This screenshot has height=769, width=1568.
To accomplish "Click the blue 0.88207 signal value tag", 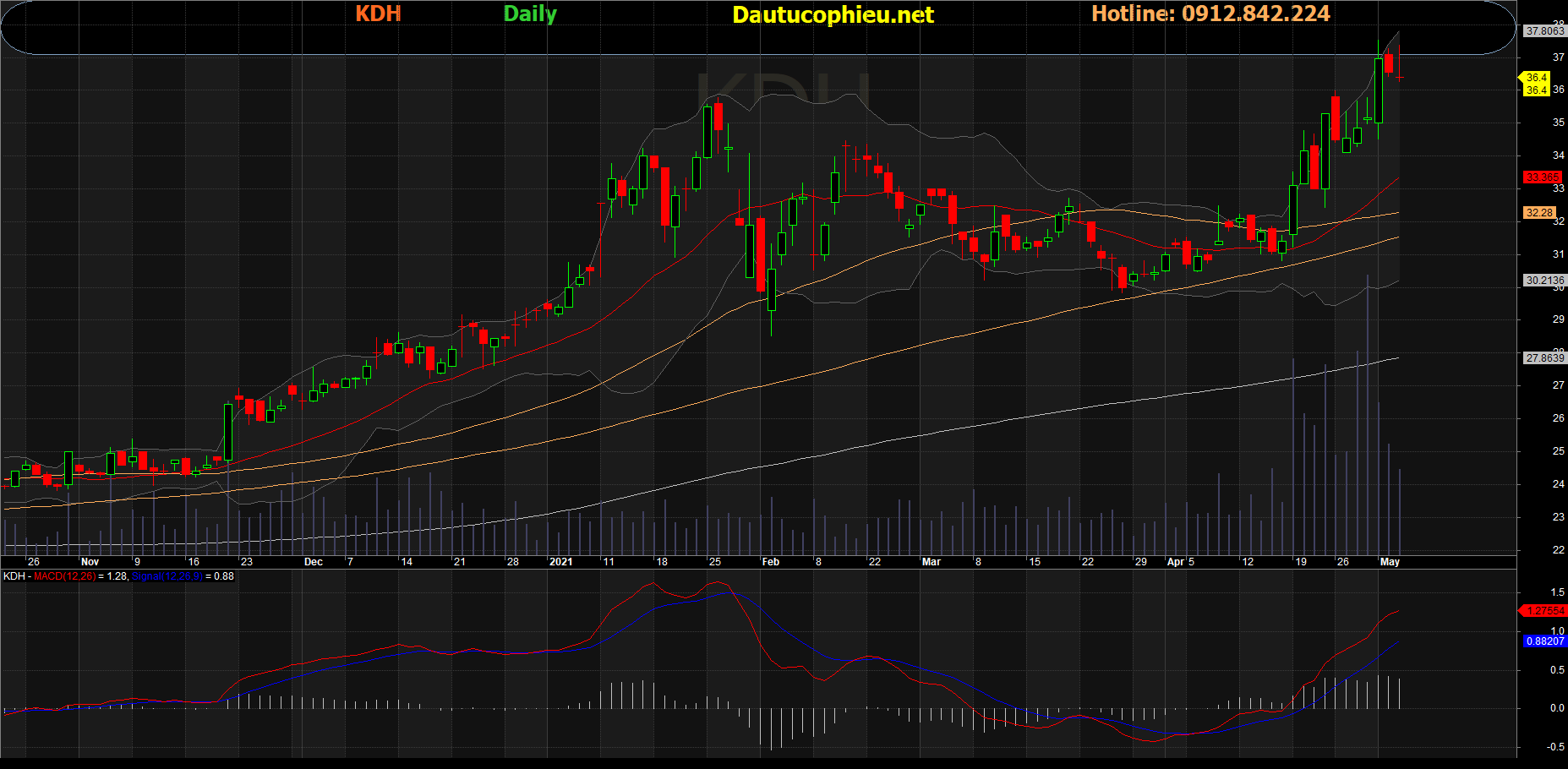I will click(1545, 641).
